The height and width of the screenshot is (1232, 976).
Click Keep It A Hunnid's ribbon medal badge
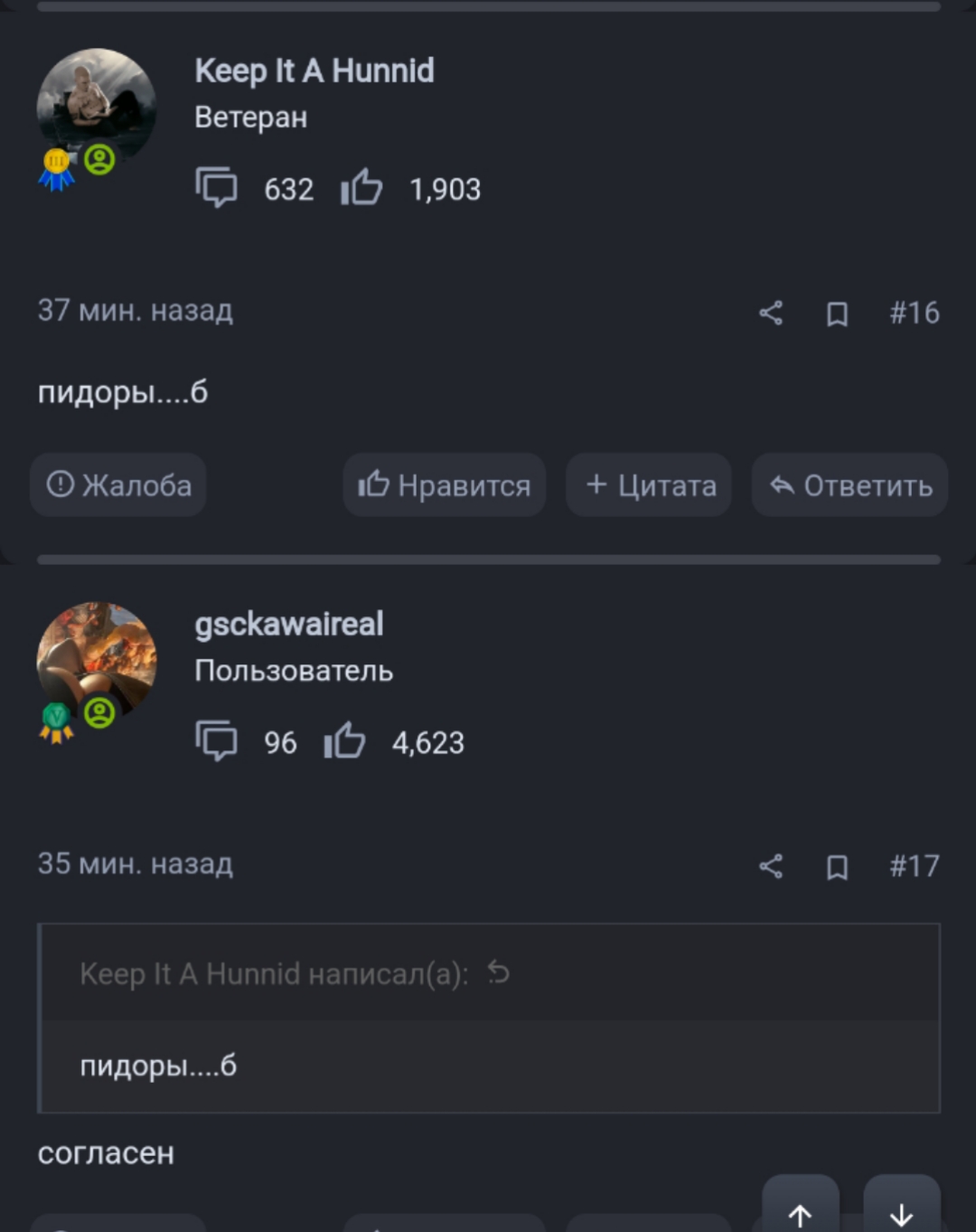point(57,169)
